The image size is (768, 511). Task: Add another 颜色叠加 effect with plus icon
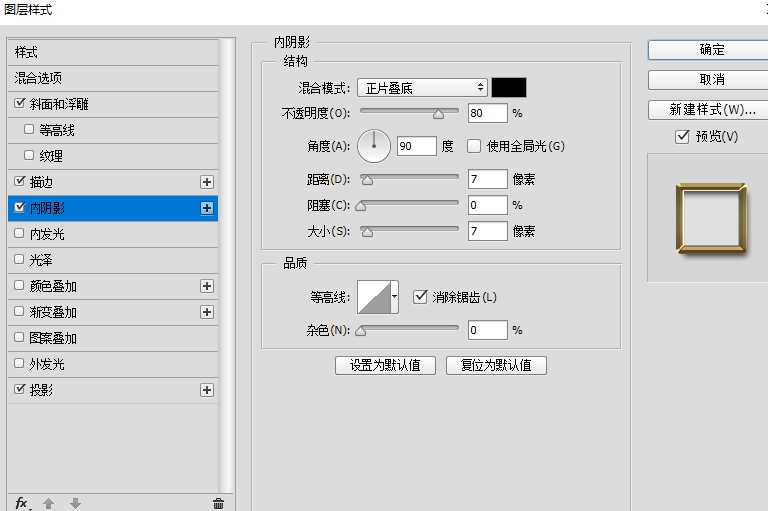(207, 286)
